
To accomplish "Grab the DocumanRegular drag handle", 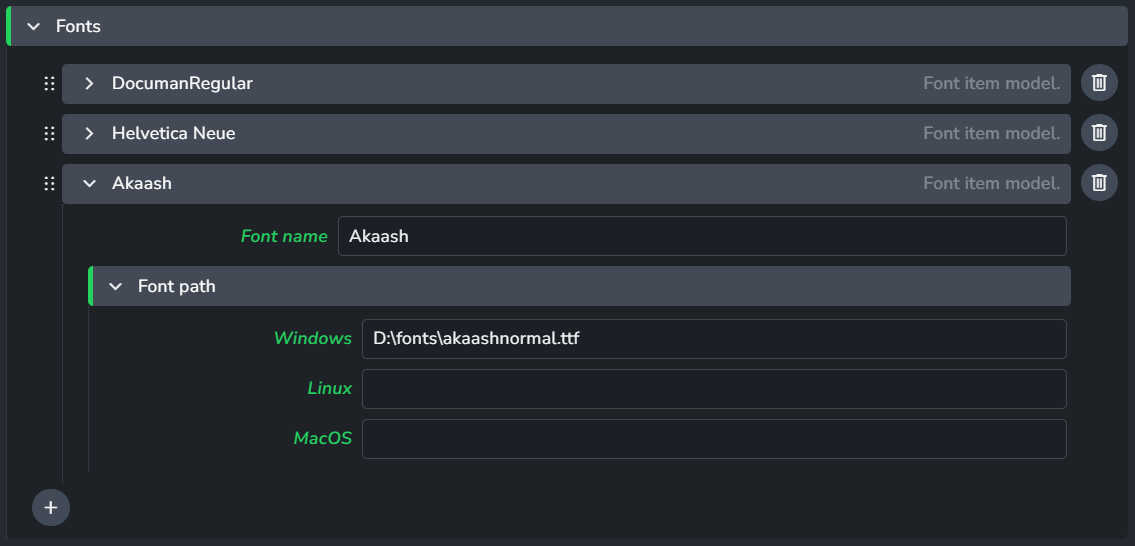I will tap(49, 84).
